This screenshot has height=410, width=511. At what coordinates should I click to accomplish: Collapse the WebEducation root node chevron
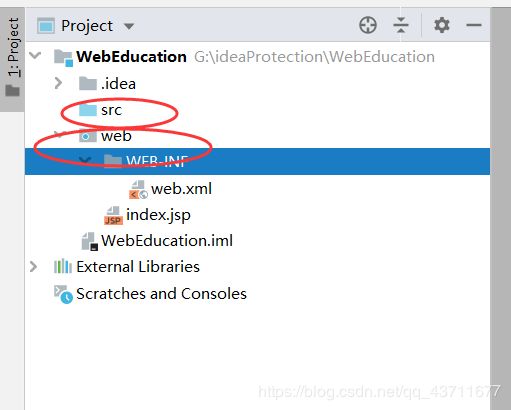pyautogui.click(x=35, y=55)
